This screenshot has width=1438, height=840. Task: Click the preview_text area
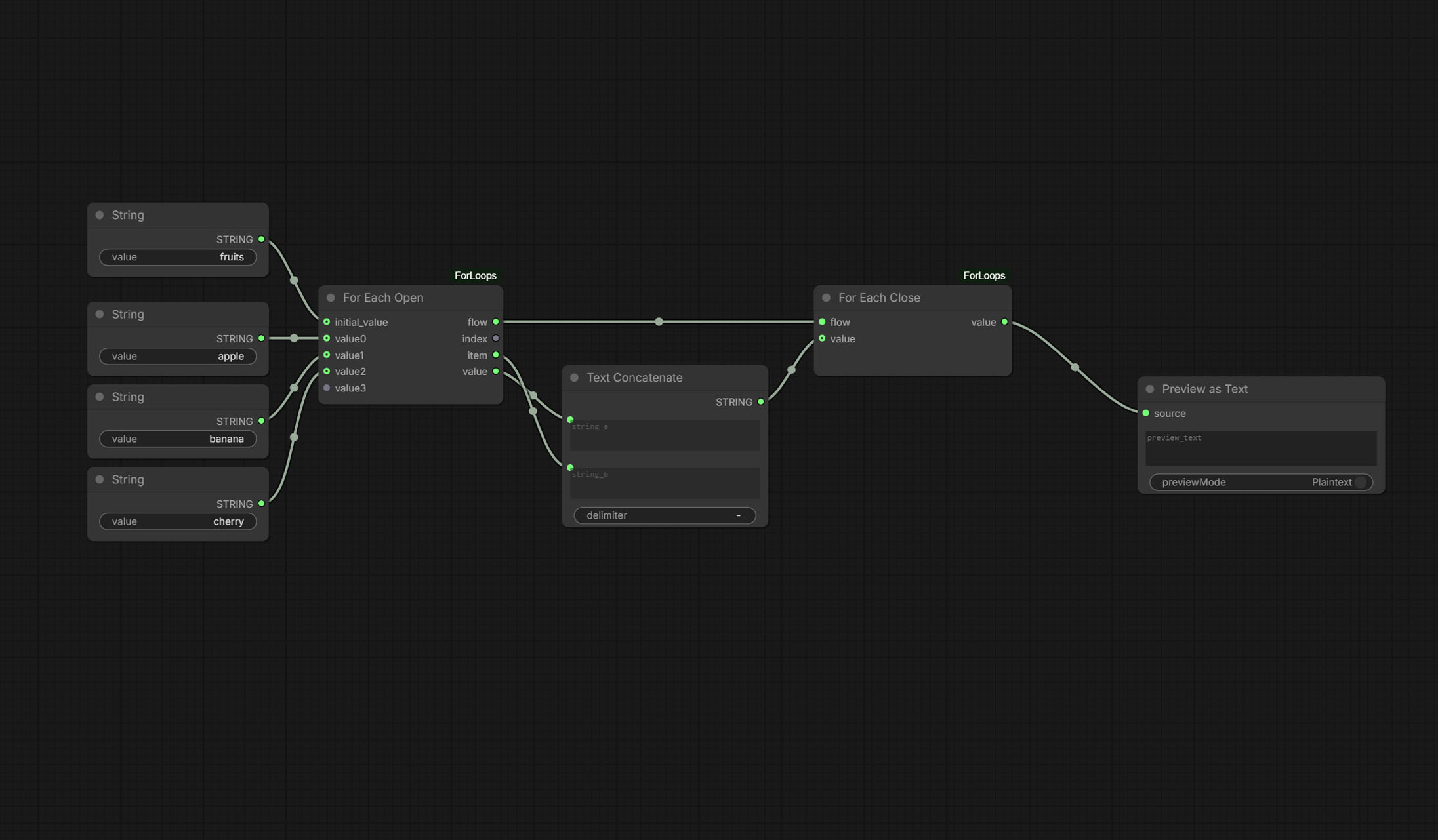(x=1261, y=448)
